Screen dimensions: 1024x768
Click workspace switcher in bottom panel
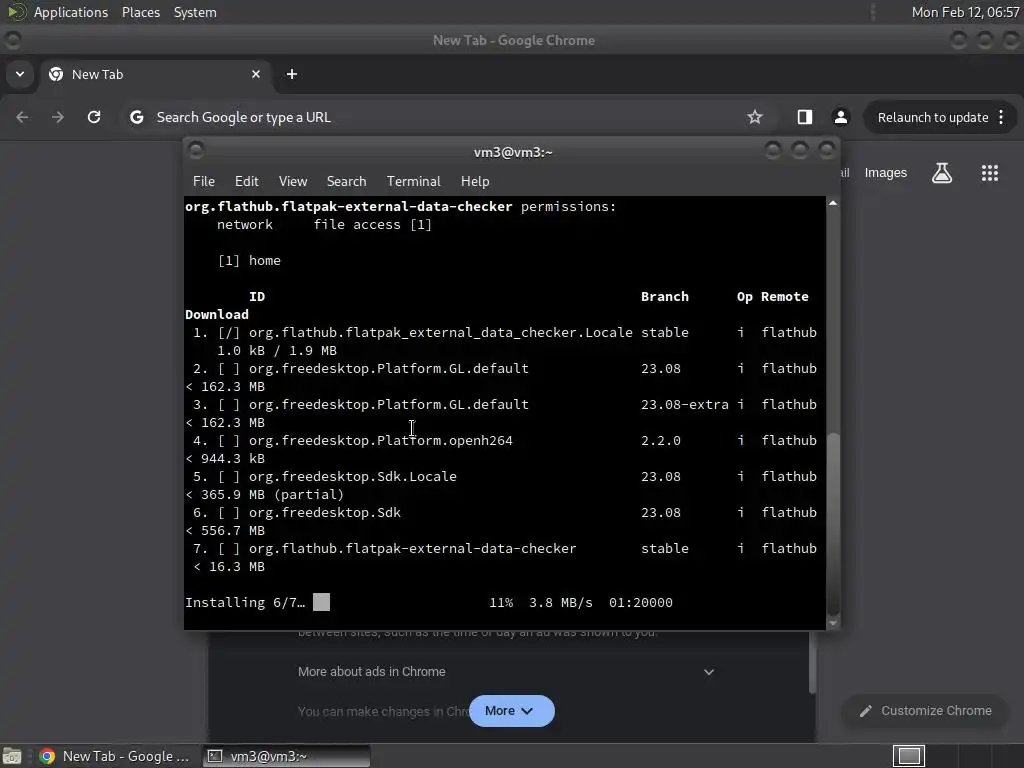coord(908,756)
